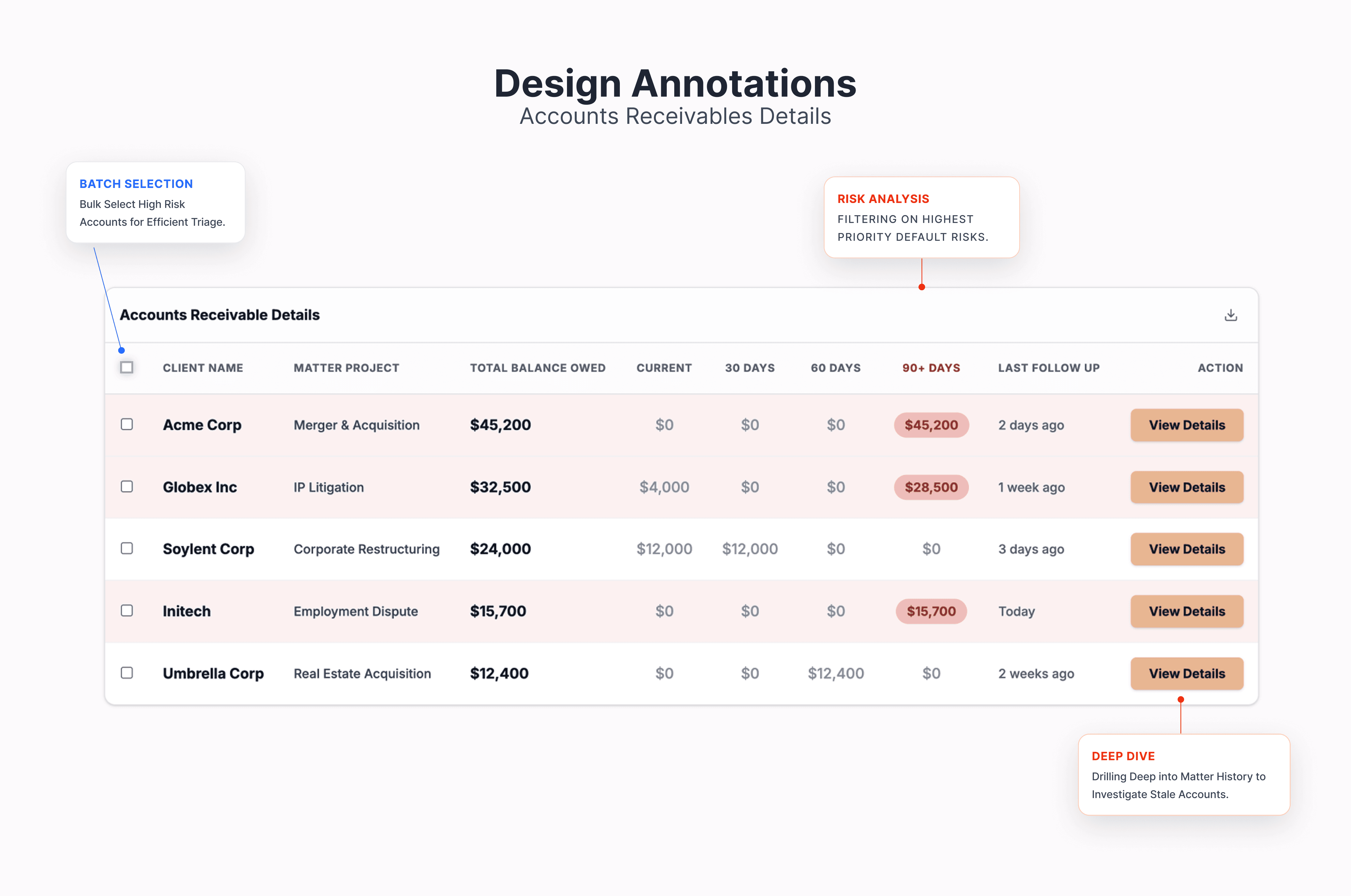Screen dimensions: 1351x896
Task: Tick the Soylent Corp checkbox
Action: click(x=127, y=549)
